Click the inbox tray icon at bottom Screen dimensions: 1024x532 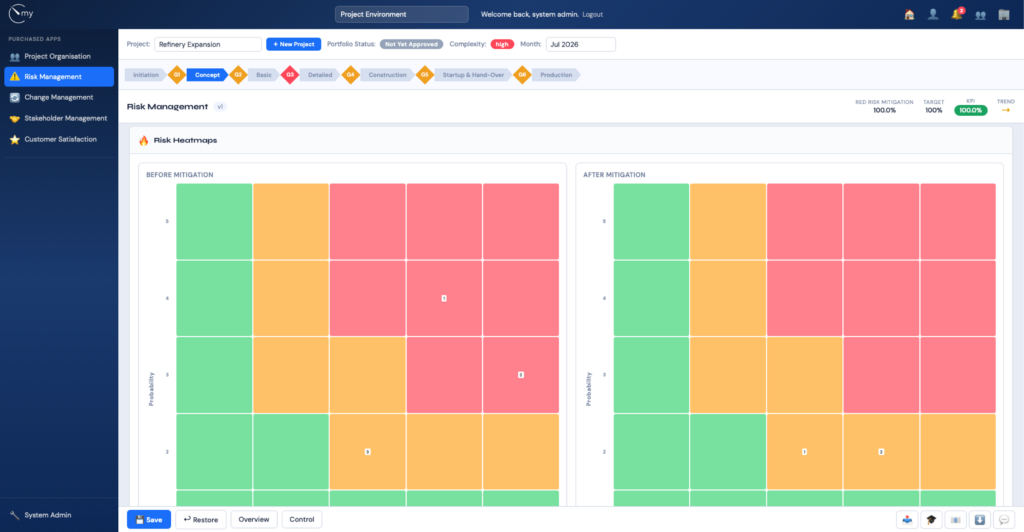coord(907,520)
